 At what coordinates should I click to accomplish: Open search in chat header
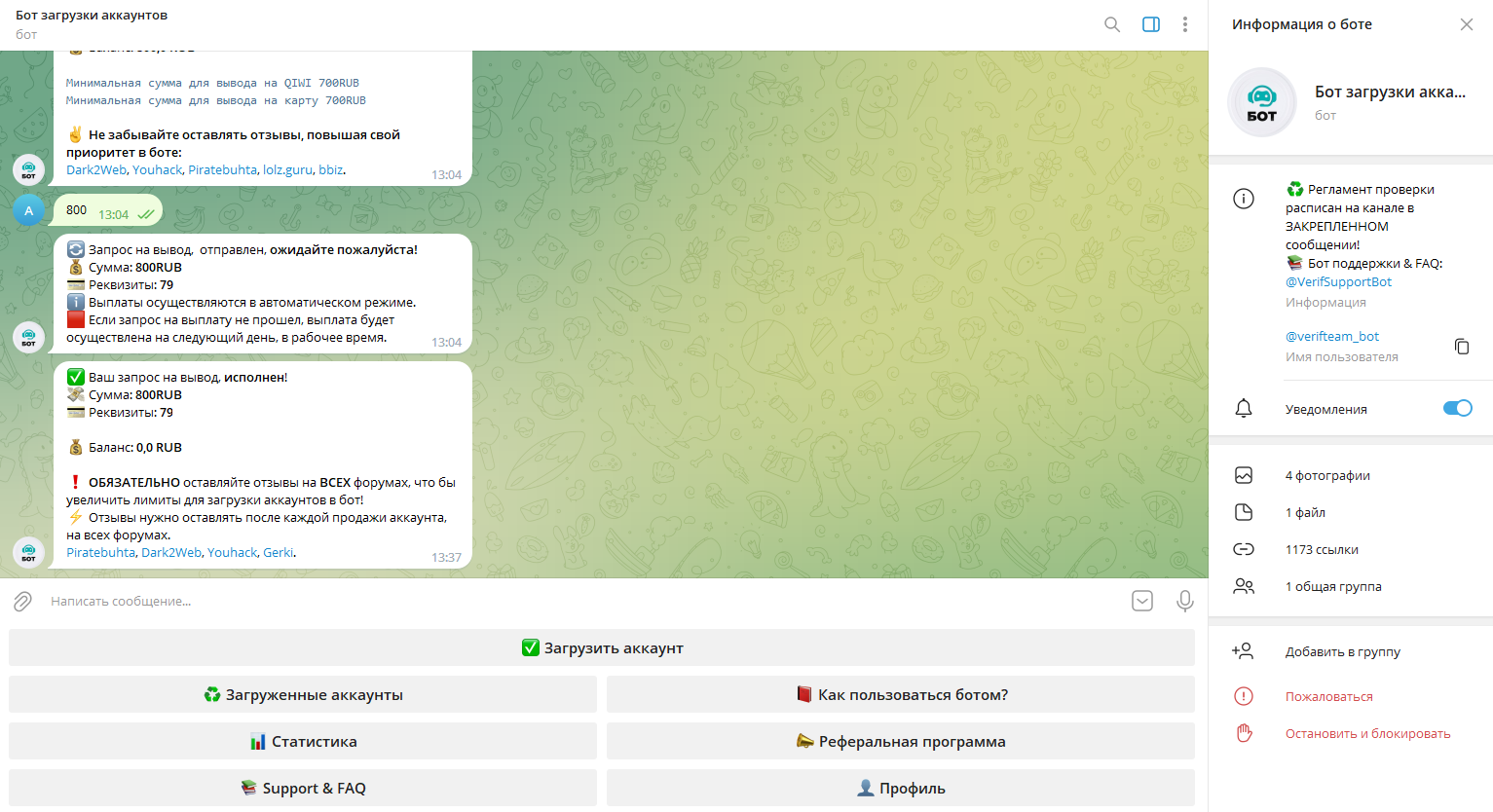pyautogui.click(x=1111, y=24)
